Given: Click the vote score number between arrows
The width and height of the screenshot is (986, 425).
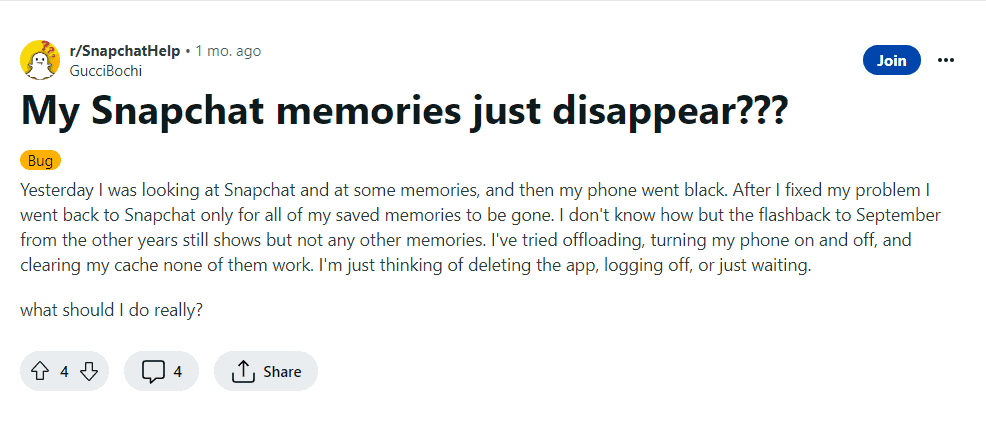Looking at the screenshot, I should [x=64, y=372].
